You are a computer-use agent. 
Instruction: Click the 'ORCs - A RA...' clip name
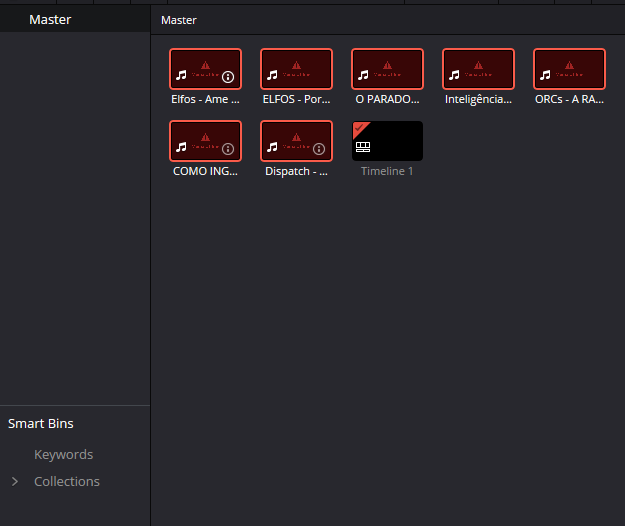pyautogui.click(x=569, y=99)
